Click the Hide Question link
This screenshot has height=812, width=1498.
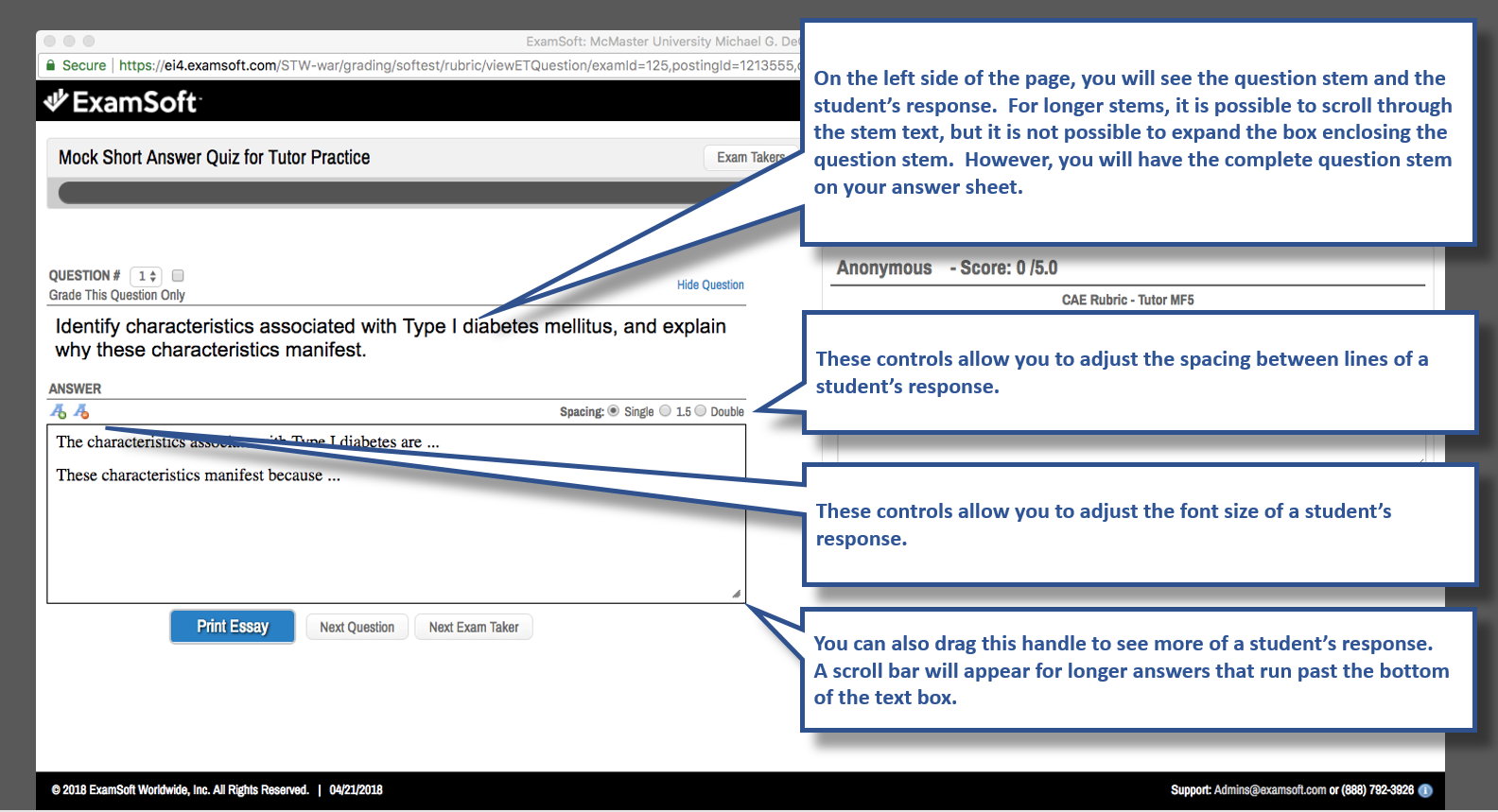click(x=710, y=285)
